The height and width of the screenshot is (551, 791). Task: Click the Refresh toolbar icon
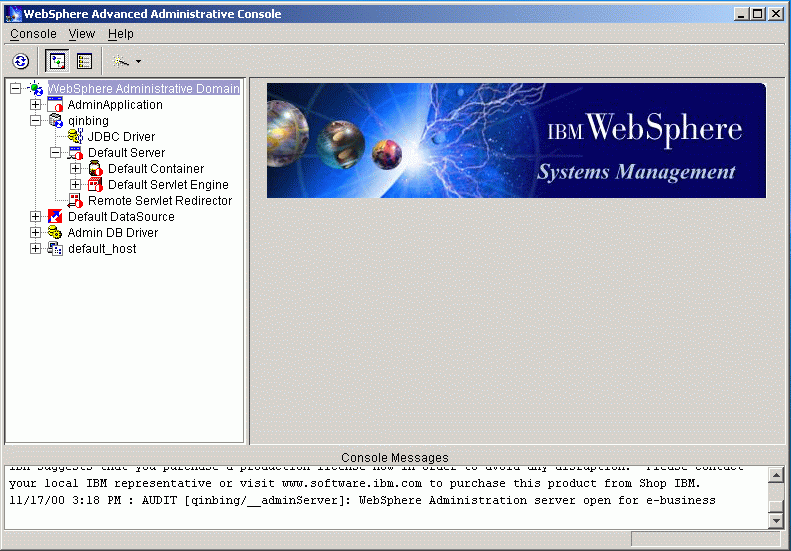(x=21, y=62)
